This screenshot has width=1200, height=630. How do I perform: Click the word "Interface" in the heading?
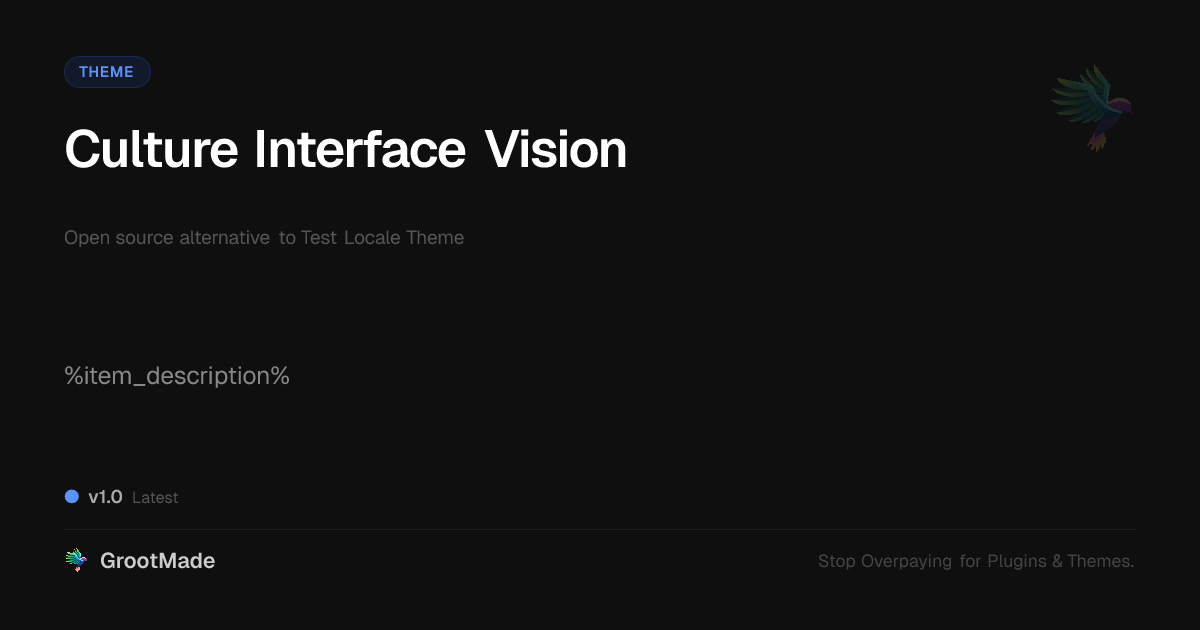coord(359,150)
